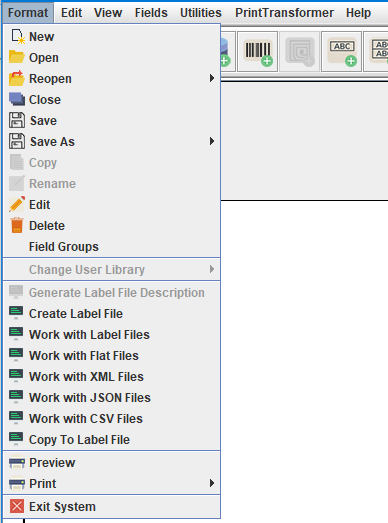Select New from the Format menu
The image size is (388, 523).
111,37
